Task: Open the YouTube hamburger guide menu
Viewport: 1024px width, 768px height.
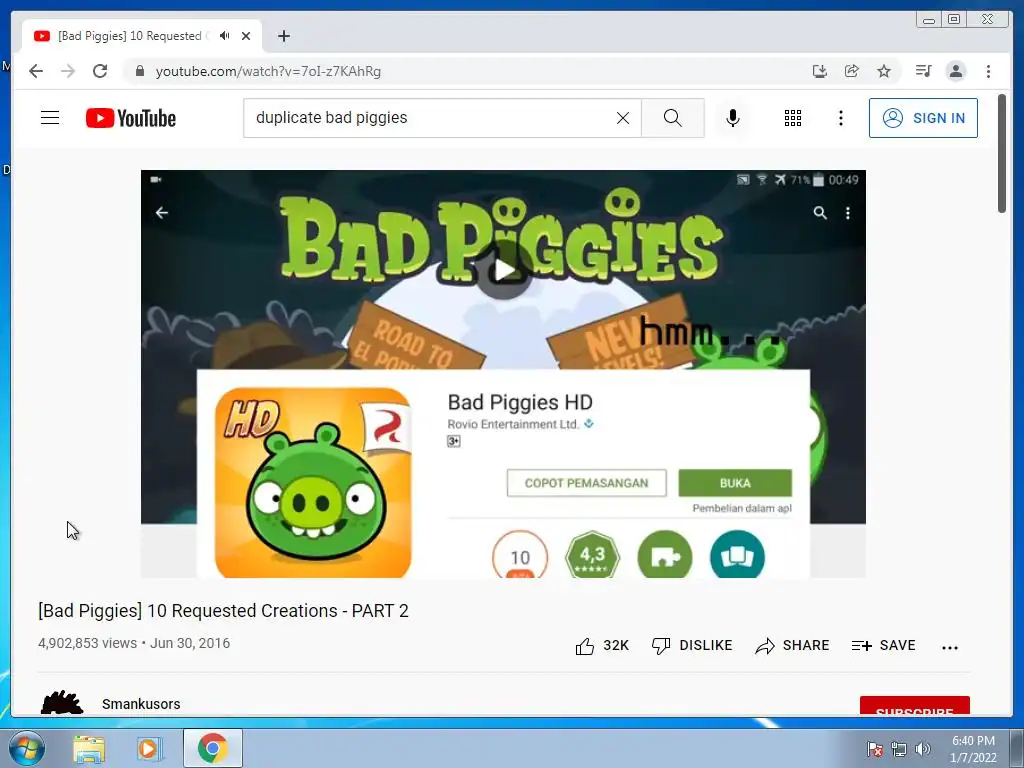Action: pos(50,118)
